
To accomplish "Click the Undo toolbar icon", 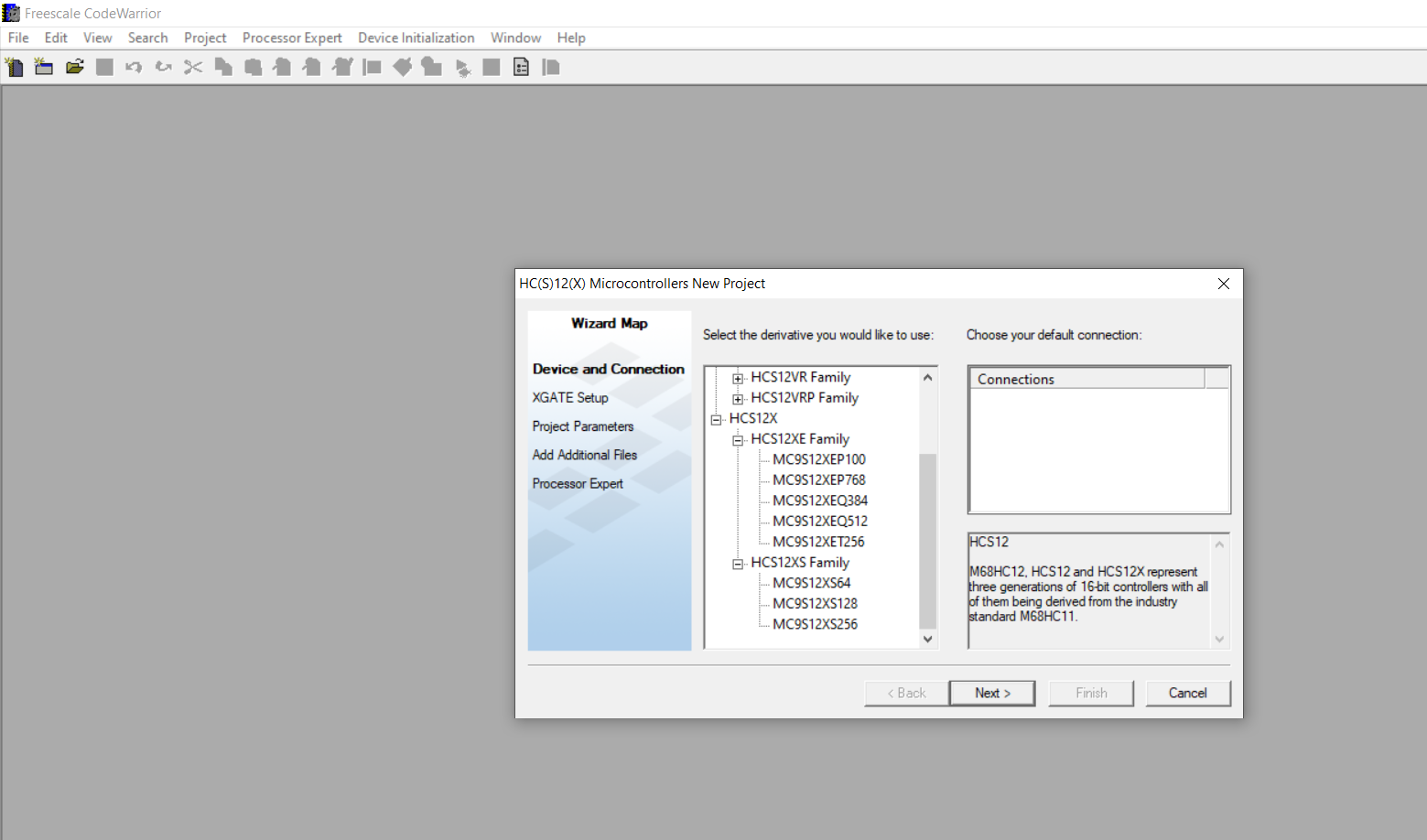I will (133, 66).
